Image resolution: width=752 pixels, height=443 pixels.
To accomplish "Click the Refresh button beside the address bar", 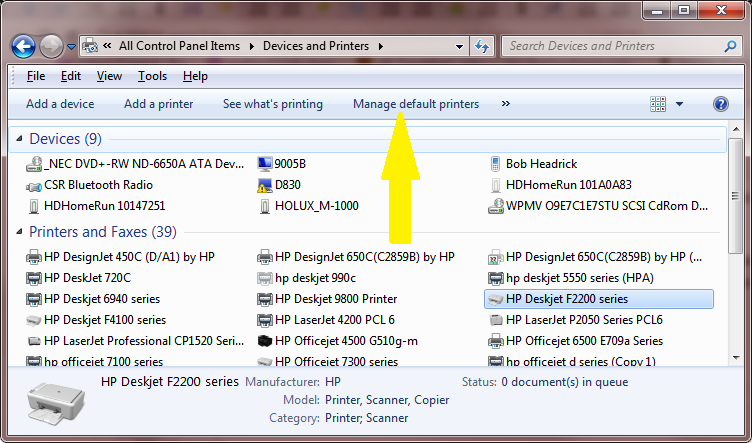I will 482,47.
